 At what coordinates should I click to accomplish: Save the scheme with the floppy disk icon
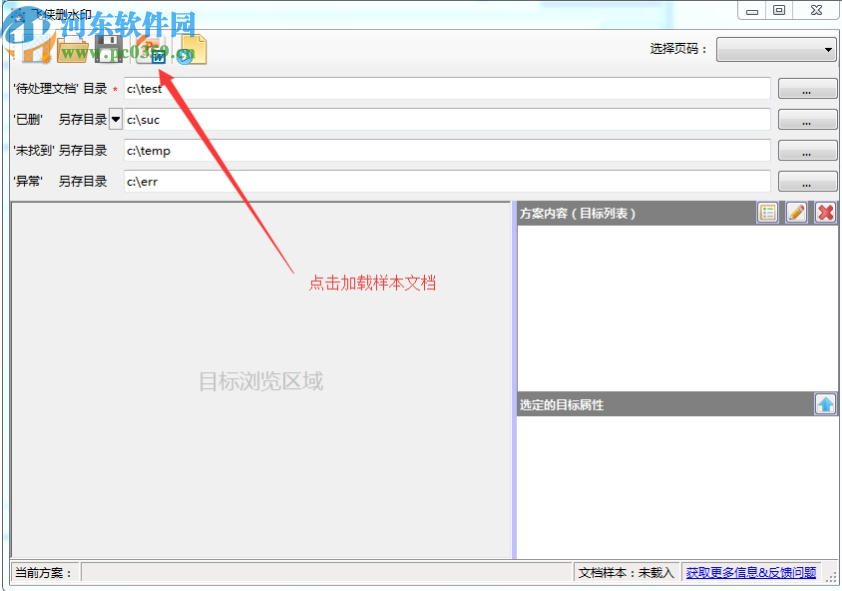pyautogui.click(x=109, y=49)
